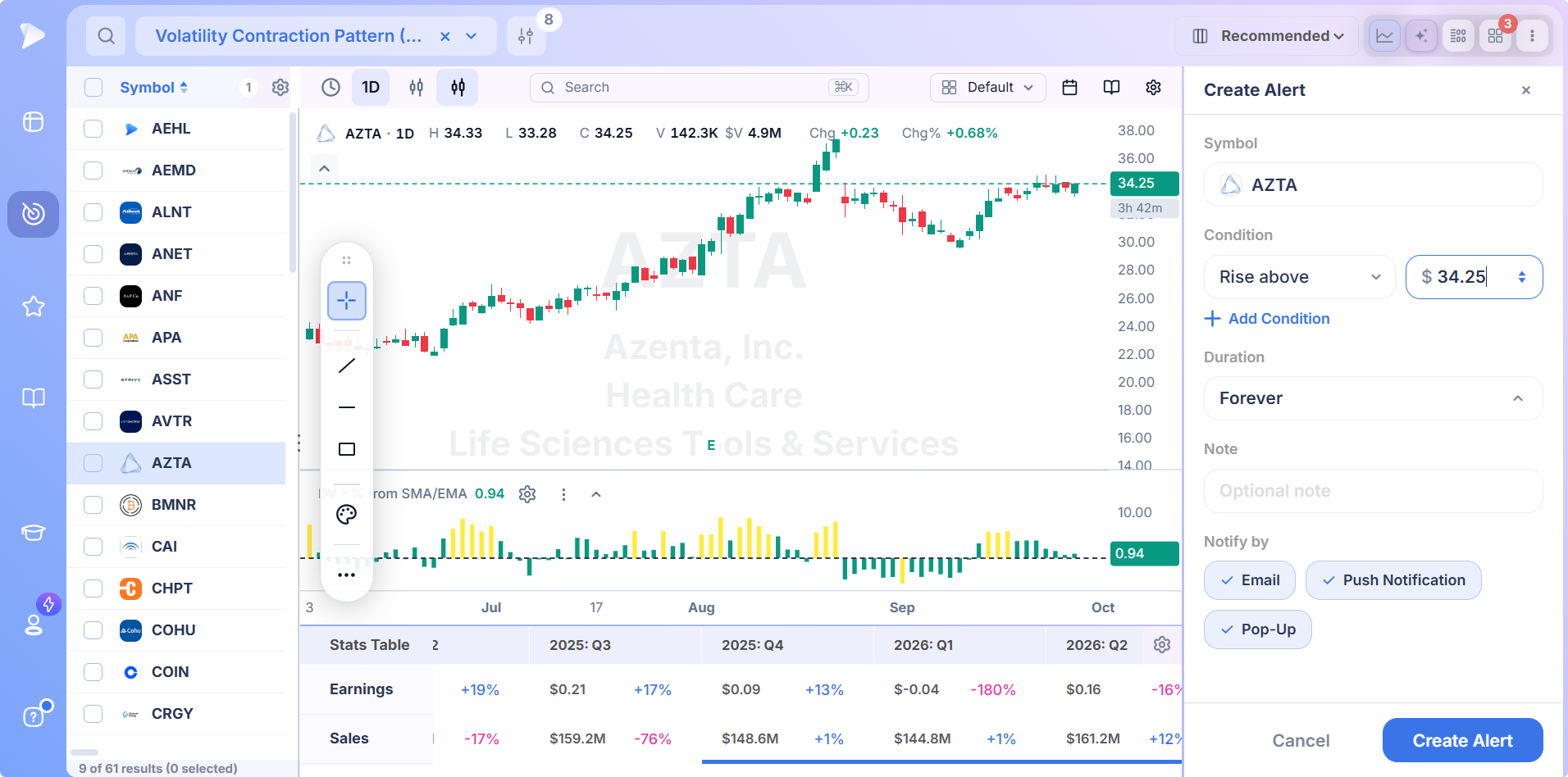
Task: Open the calendar icon in chart toolbar
Action: click(1069, 87)
